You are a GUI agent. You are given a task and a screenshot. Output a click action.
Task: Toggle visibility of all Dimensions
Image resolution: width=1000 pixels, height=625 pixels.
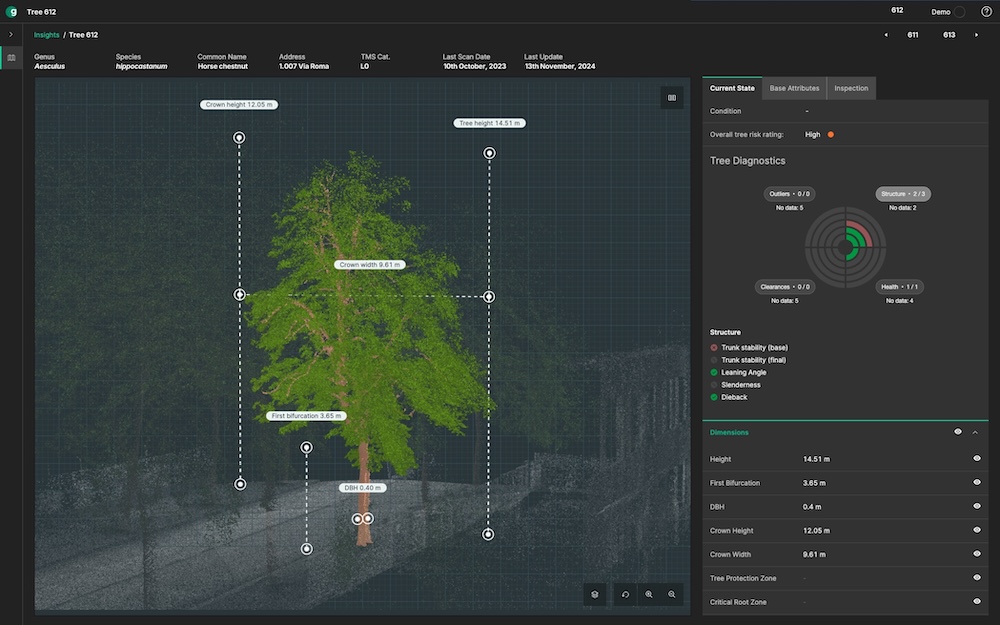pyautogui.click(x=957, y=432)
